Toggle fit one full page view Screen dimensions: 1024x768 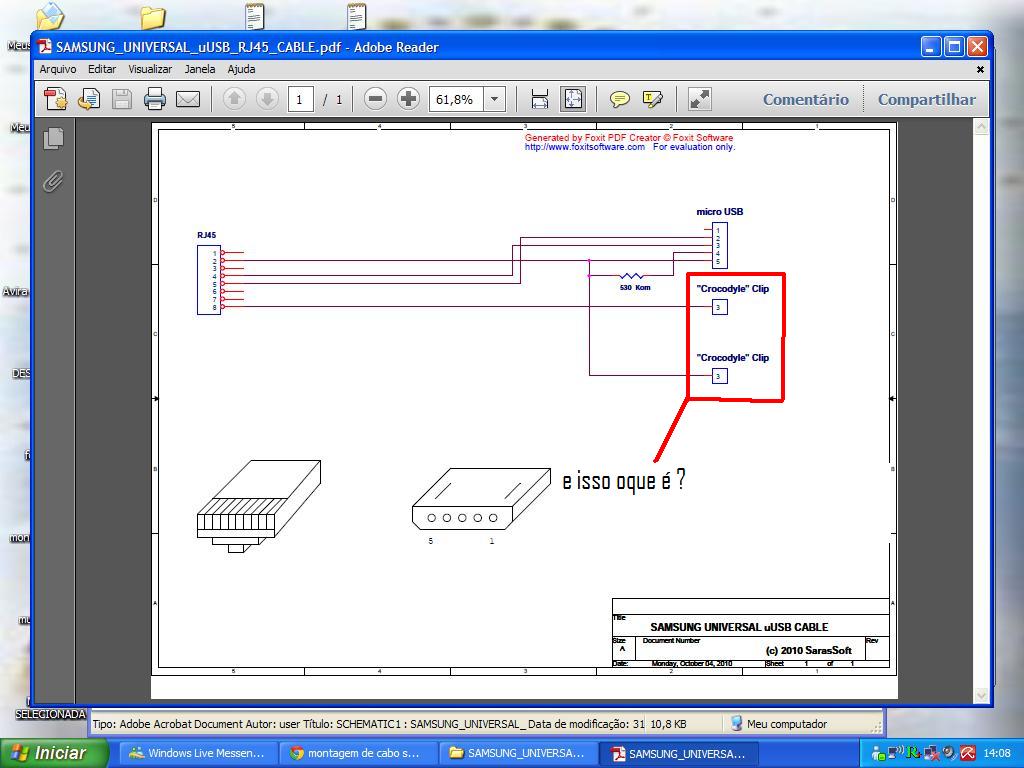point(572,99)
